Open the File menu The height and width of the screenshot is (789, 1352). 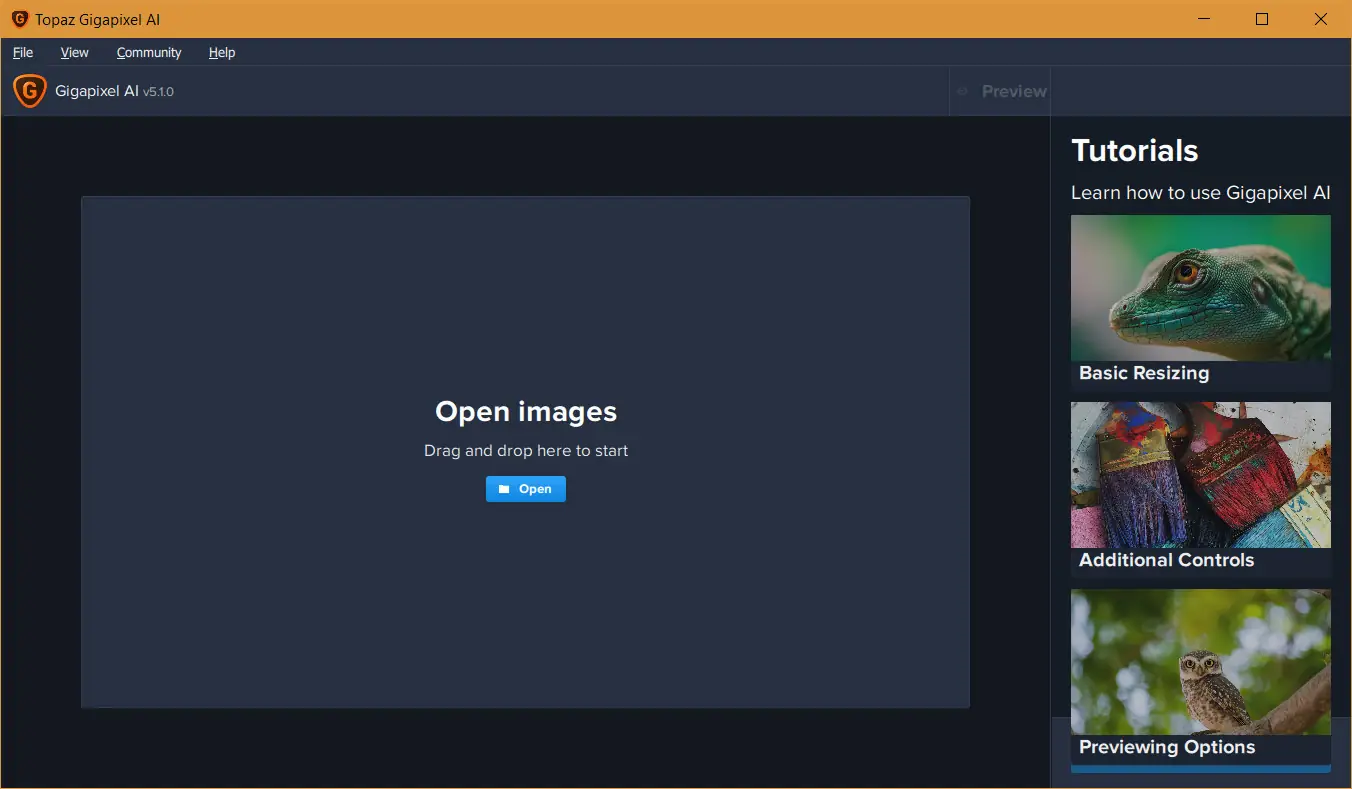click(23, 52)
